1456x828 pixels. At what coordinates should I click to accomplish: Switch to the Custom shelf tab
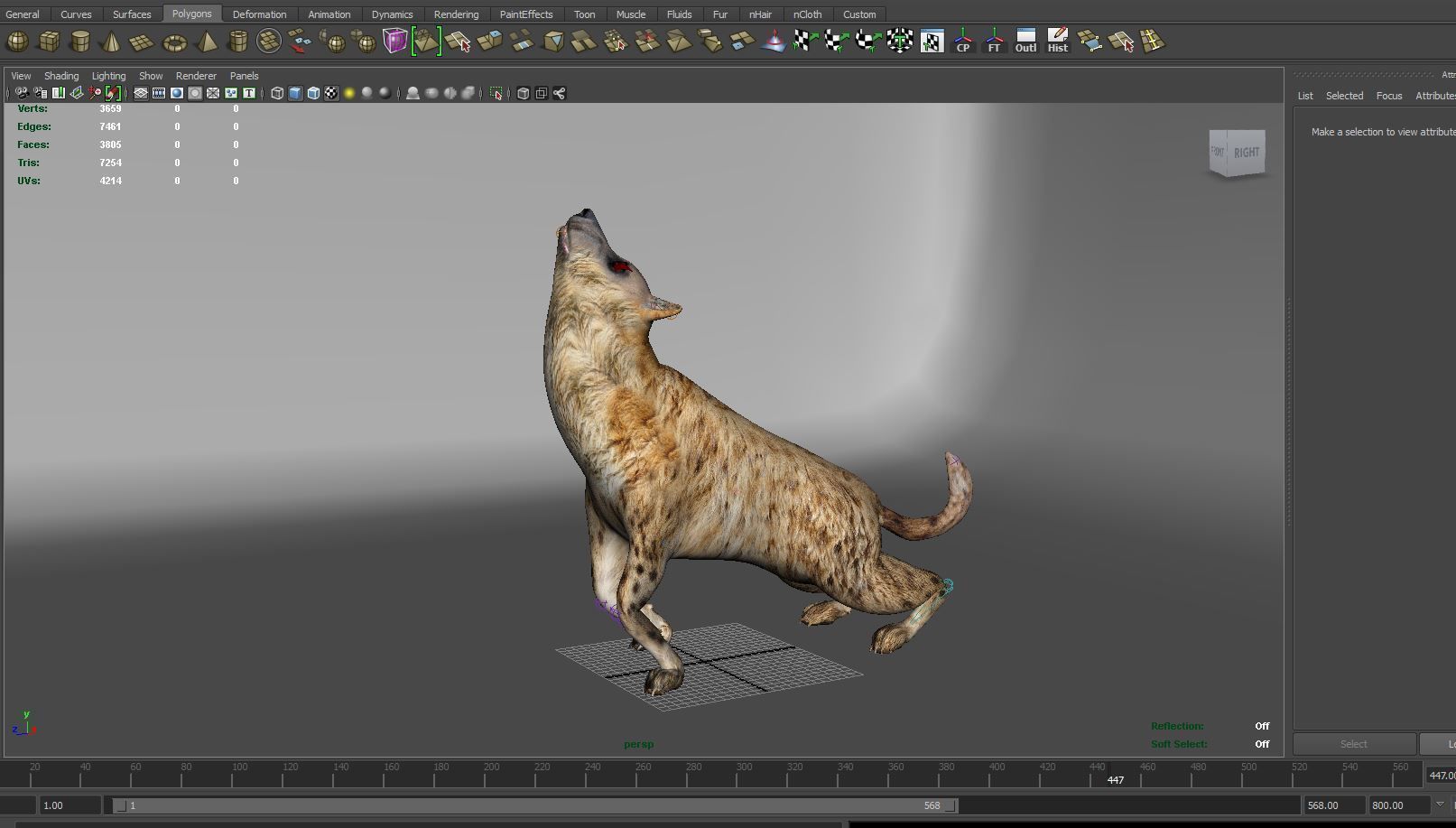click(859, 14)
